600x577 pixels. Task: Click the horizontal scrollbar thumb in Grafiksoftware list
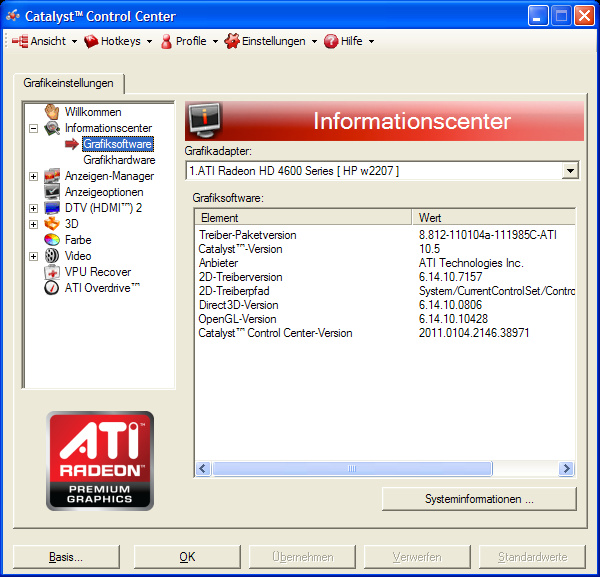tap(352, 468)
